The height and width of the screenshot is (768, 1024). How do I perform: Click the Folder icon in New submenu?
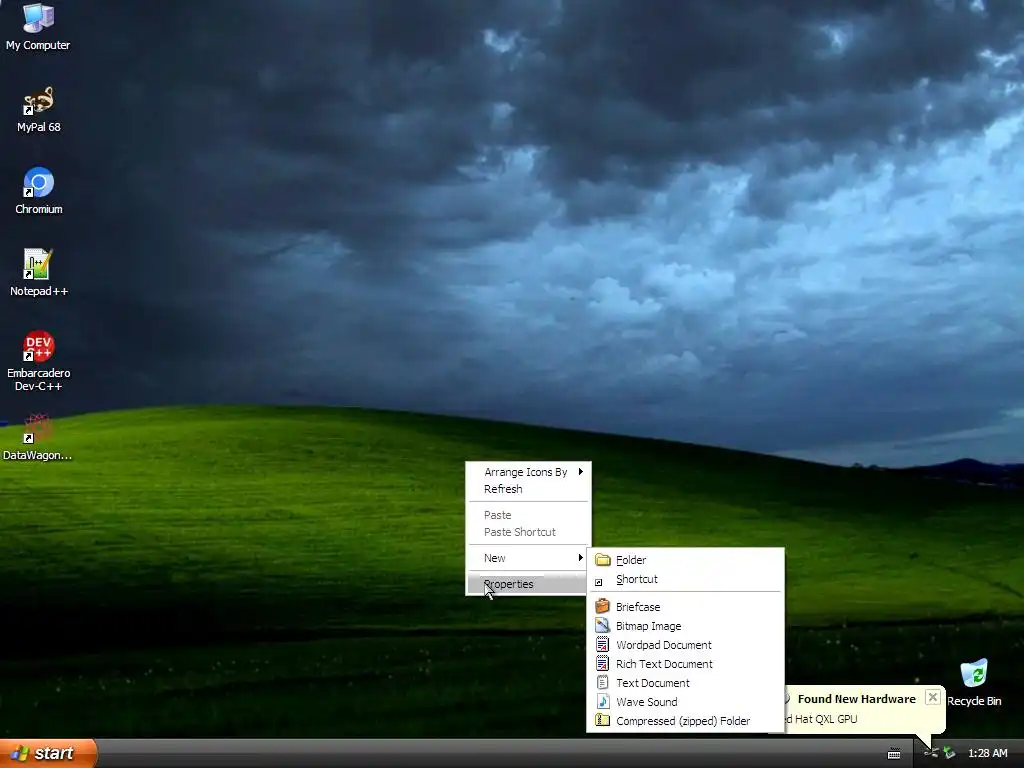tap(603, 560)
